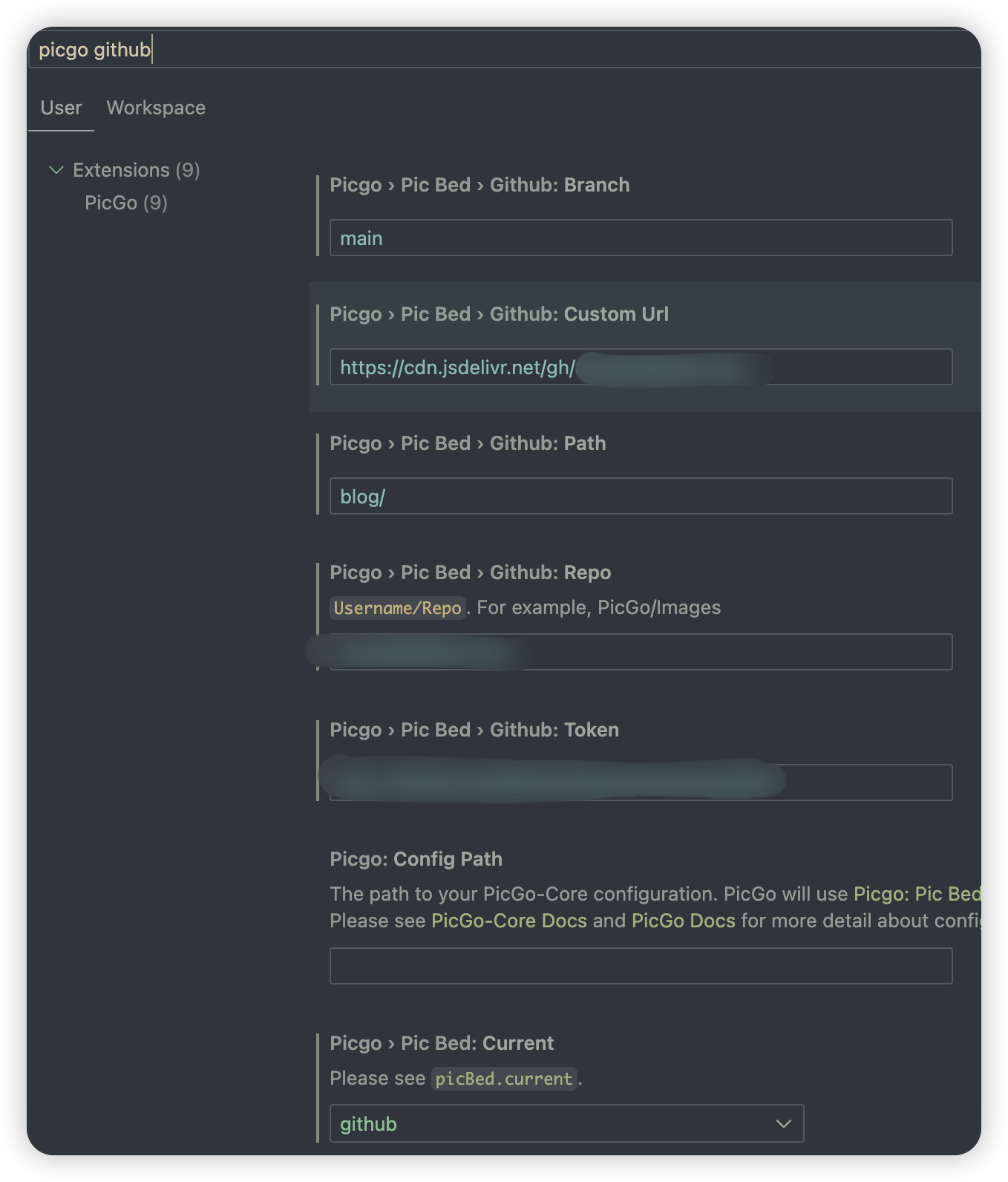Viewport: 1008px width, 1182px height.
Task: Click the picBed.current code text
Action: 504,1078
